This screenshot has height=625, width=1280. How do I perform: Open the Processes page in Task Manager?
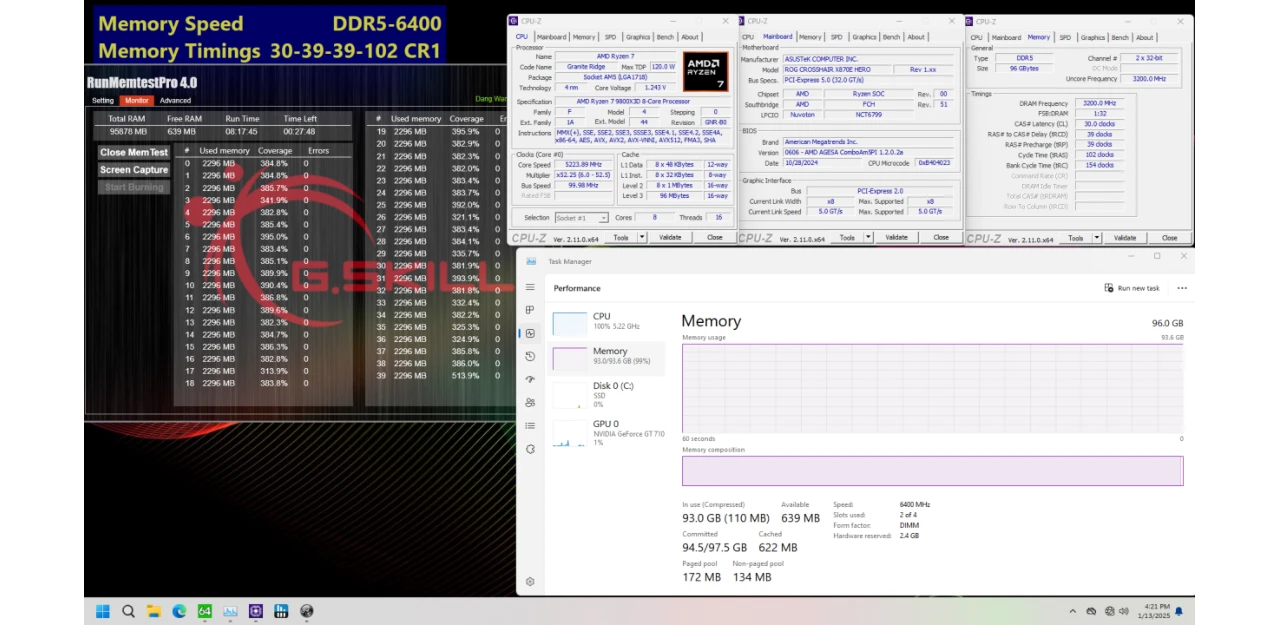530,310
